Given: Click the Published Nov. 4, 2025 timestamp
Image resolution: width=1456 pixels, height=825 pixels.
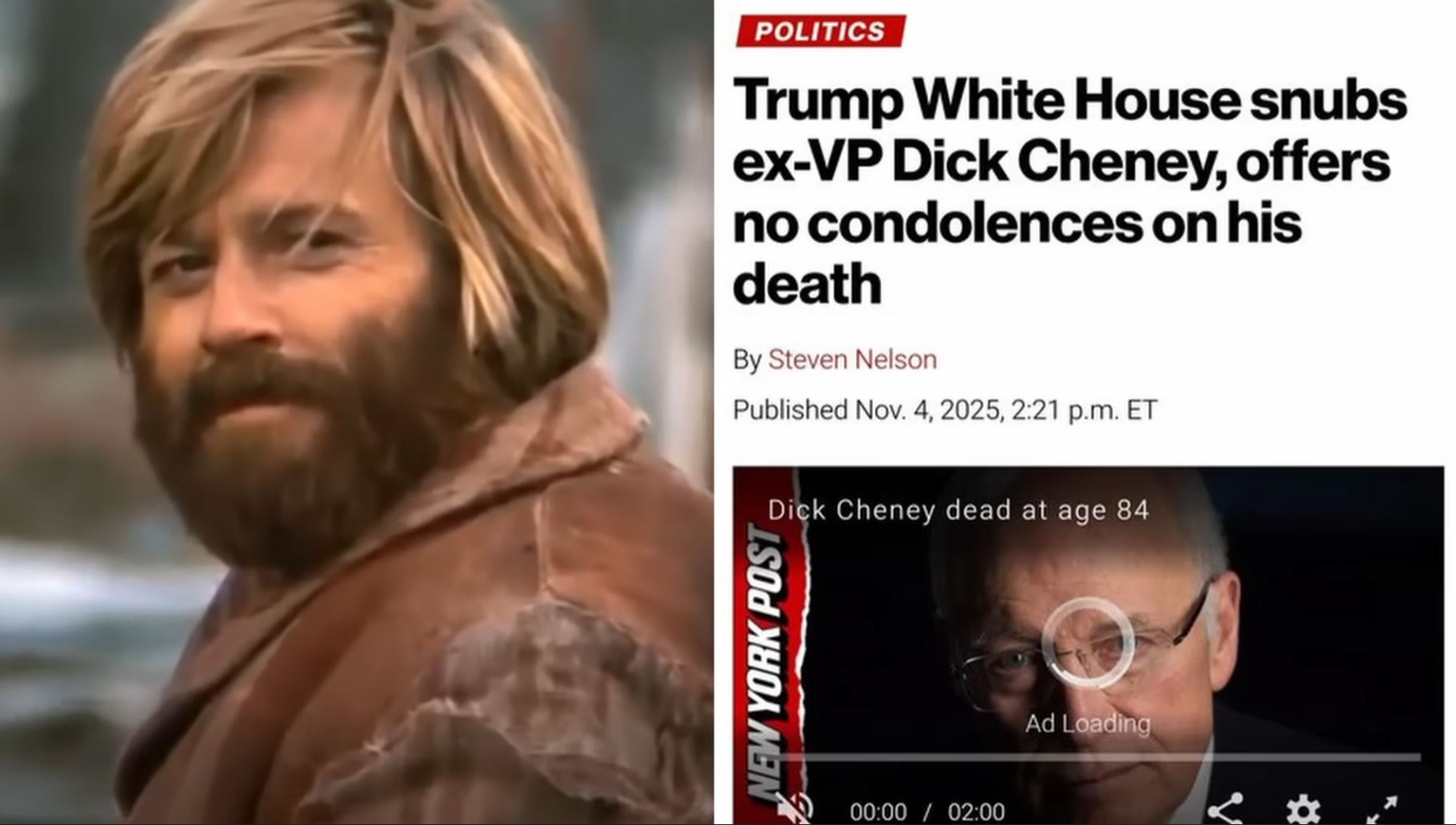Looking at the screenshot, I should pos(945,410).
